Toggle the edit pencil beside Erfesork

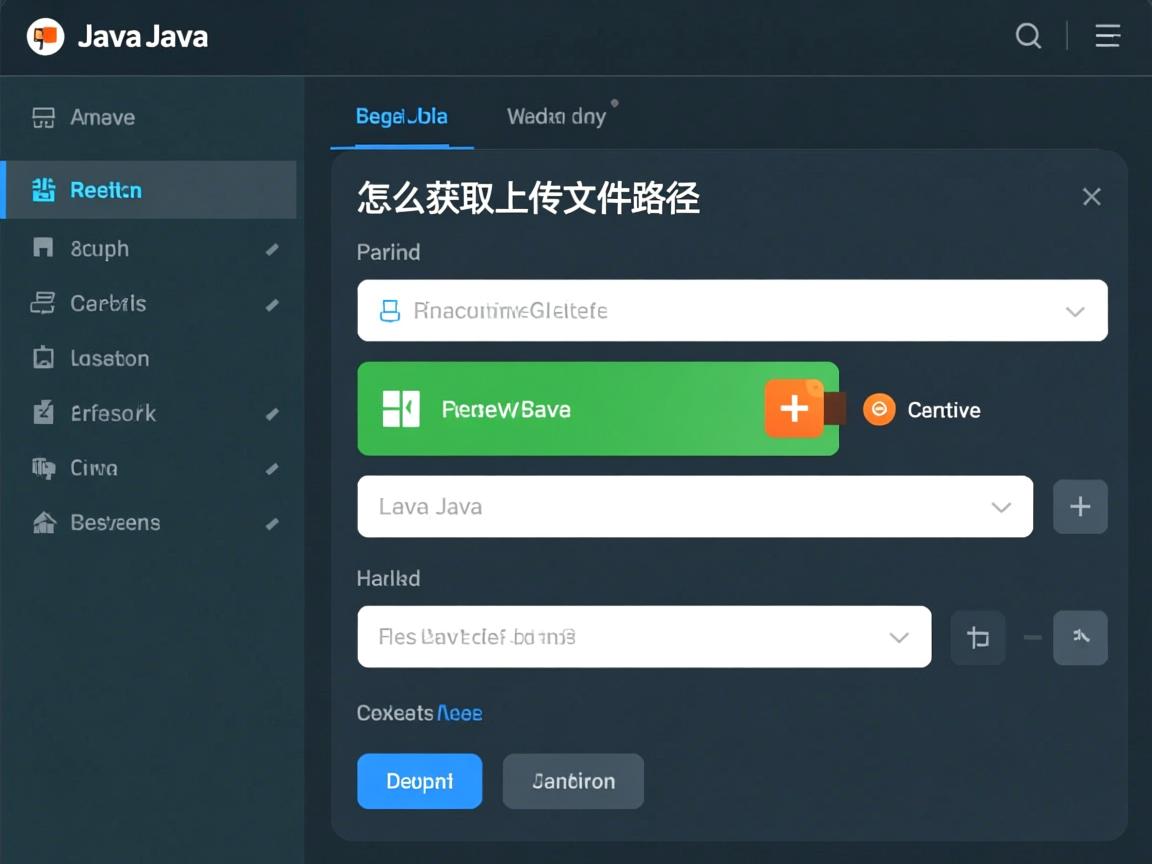tap(273, 413)
